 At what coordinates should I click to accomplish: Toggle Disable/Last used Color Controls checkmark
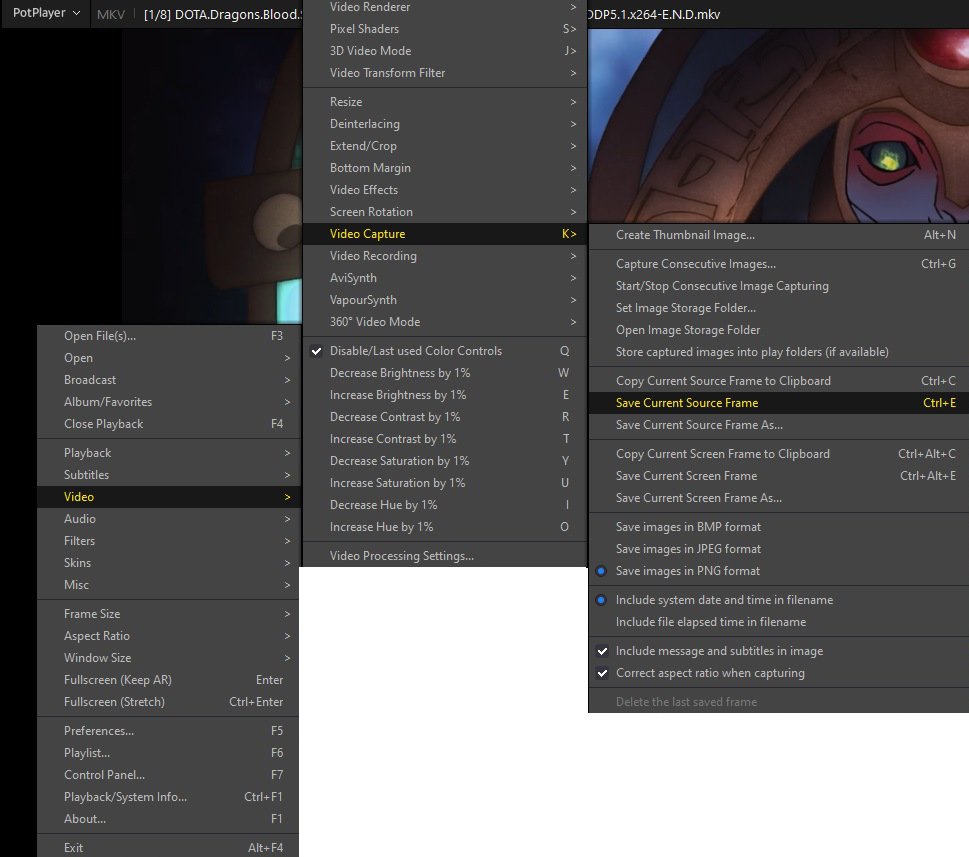click(444, 351)
